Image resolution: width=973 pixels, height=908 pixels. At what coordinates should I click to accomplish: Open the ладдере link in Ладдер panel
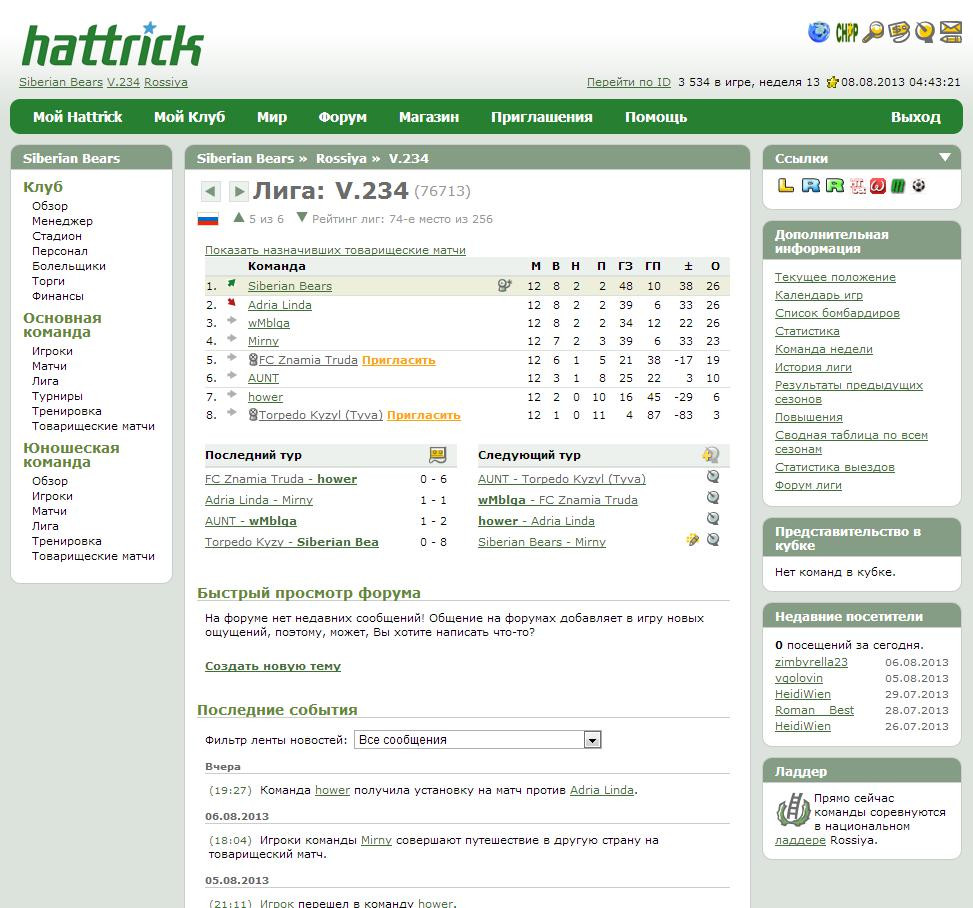800,840
